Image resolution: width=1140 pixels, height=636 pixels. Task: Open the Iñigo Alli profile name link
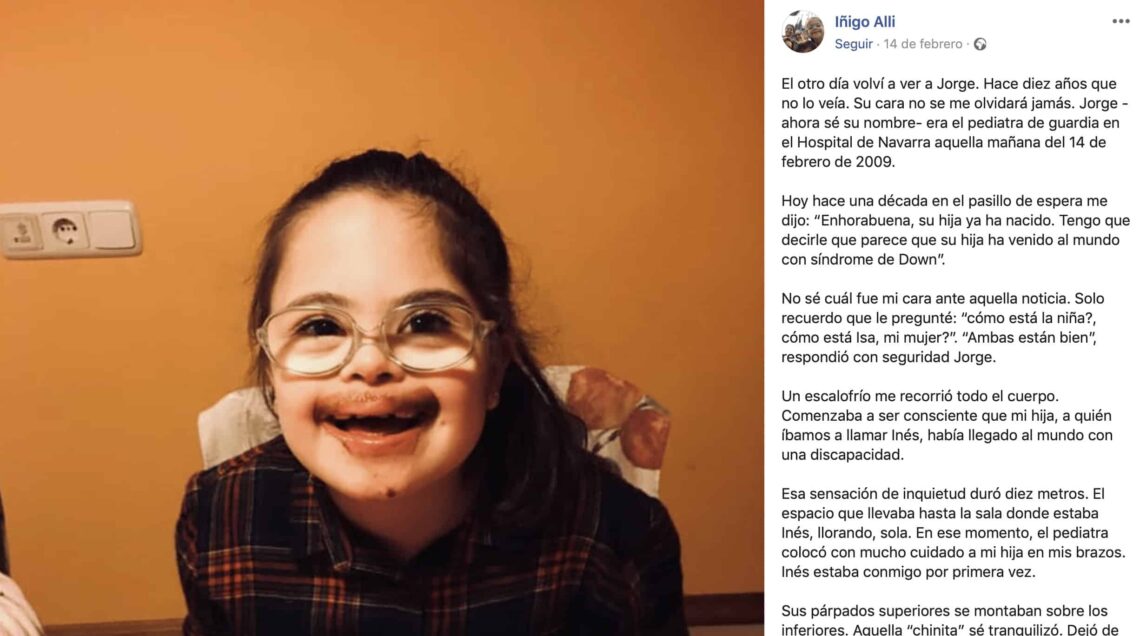point(865,22)
